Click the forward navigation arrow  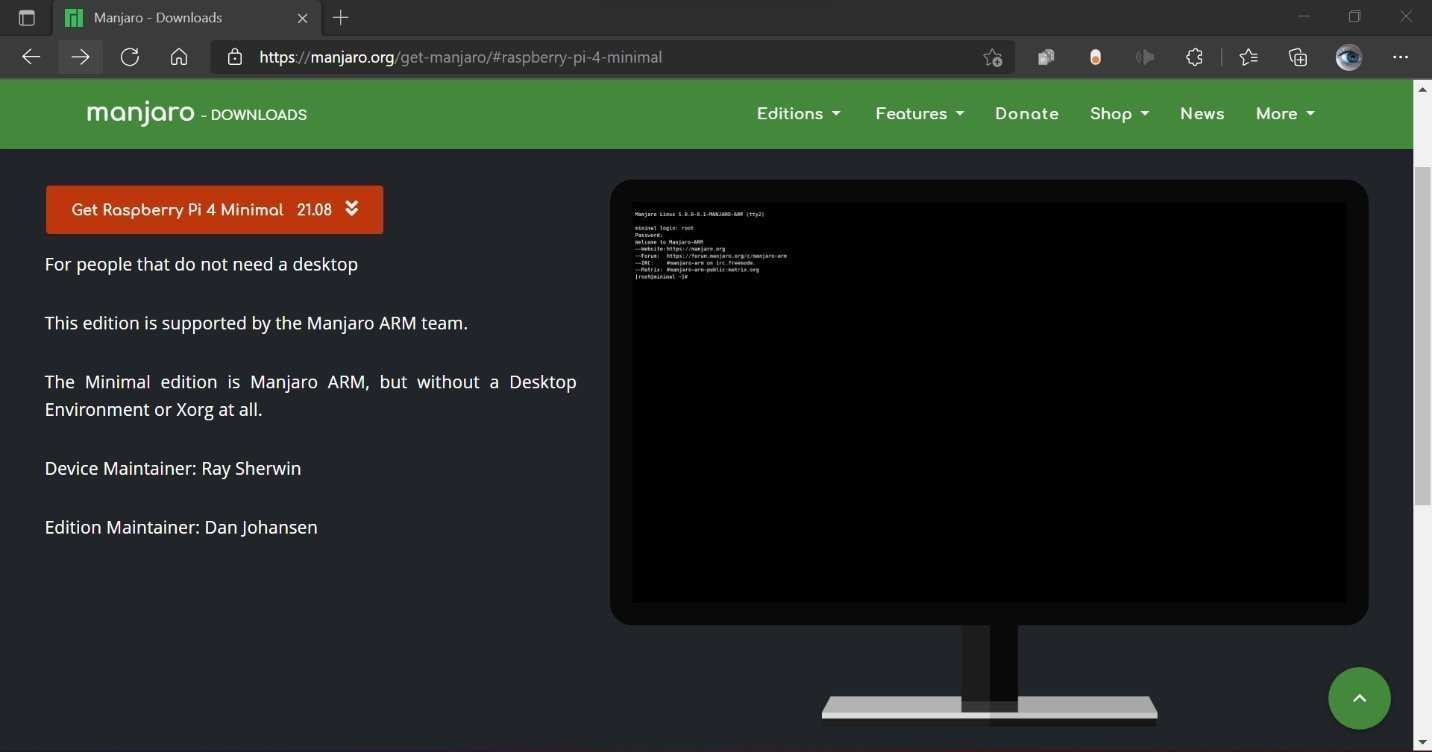pyautogui.click(x=80, y=57)
